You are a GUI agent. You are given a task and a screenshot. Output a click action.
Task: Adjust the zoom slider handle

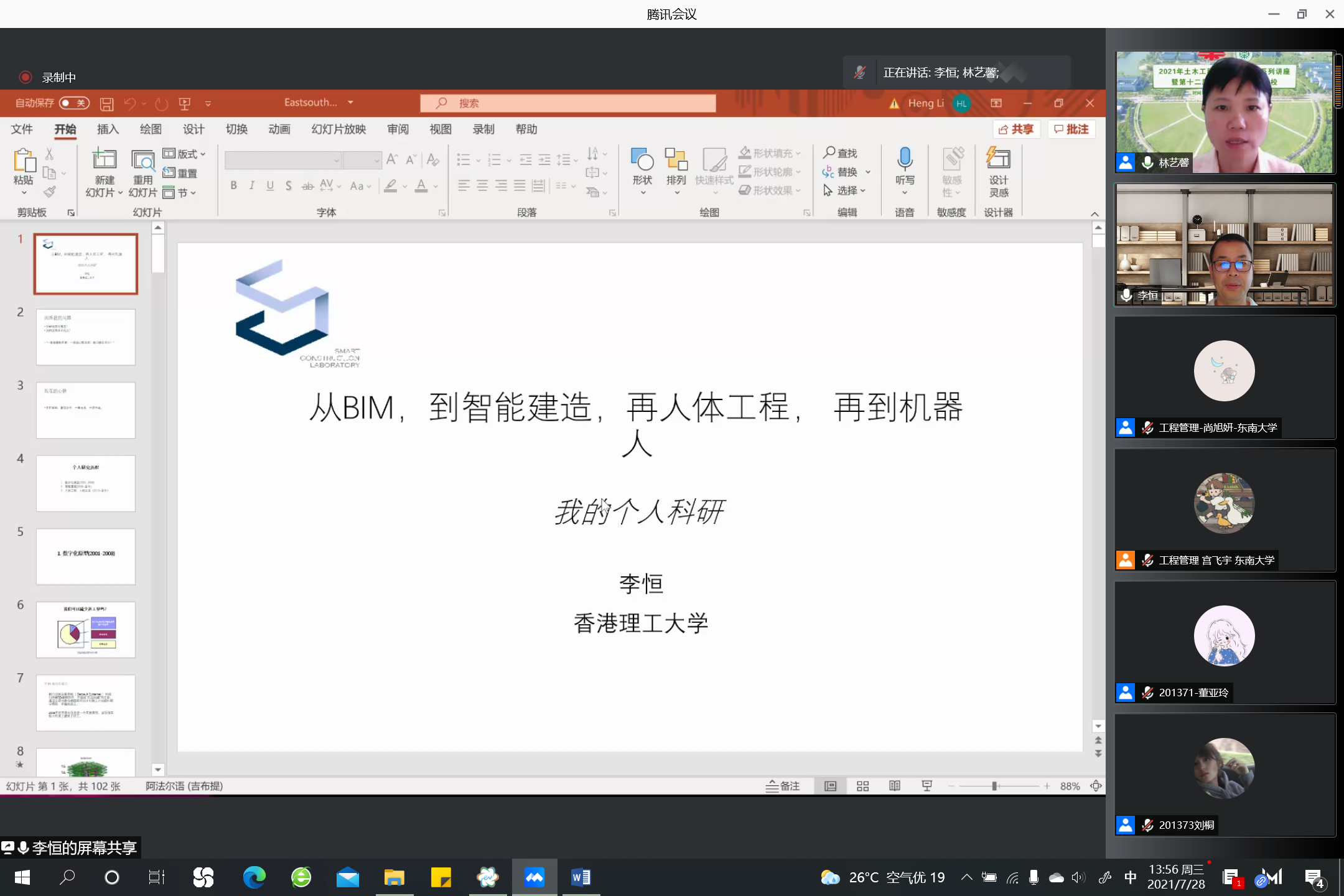pos(994,786)
